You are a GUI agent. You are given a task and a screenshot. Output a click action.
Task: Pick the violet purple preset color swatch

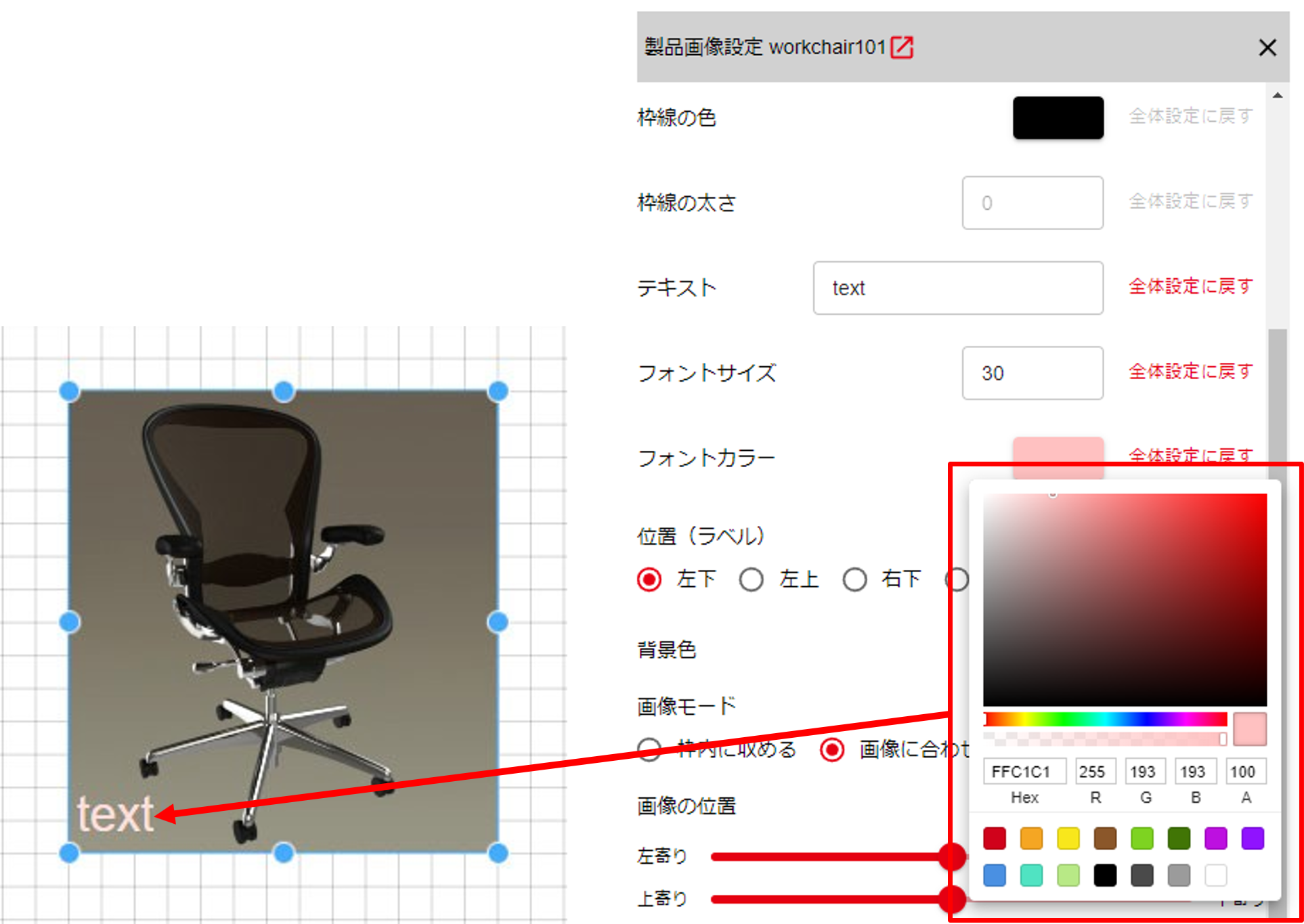[1253, 838]
